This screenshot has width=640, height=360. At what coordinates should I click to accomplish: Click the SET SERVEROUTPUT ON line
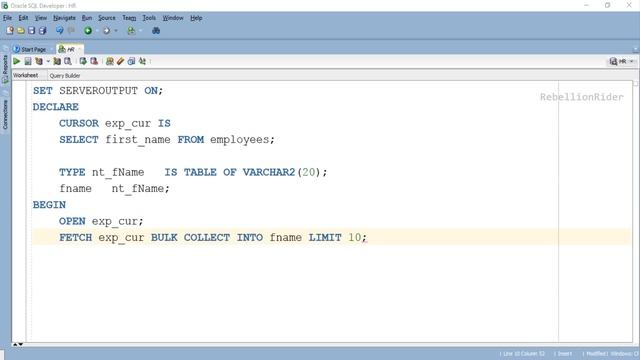click(x=98, y=91)
